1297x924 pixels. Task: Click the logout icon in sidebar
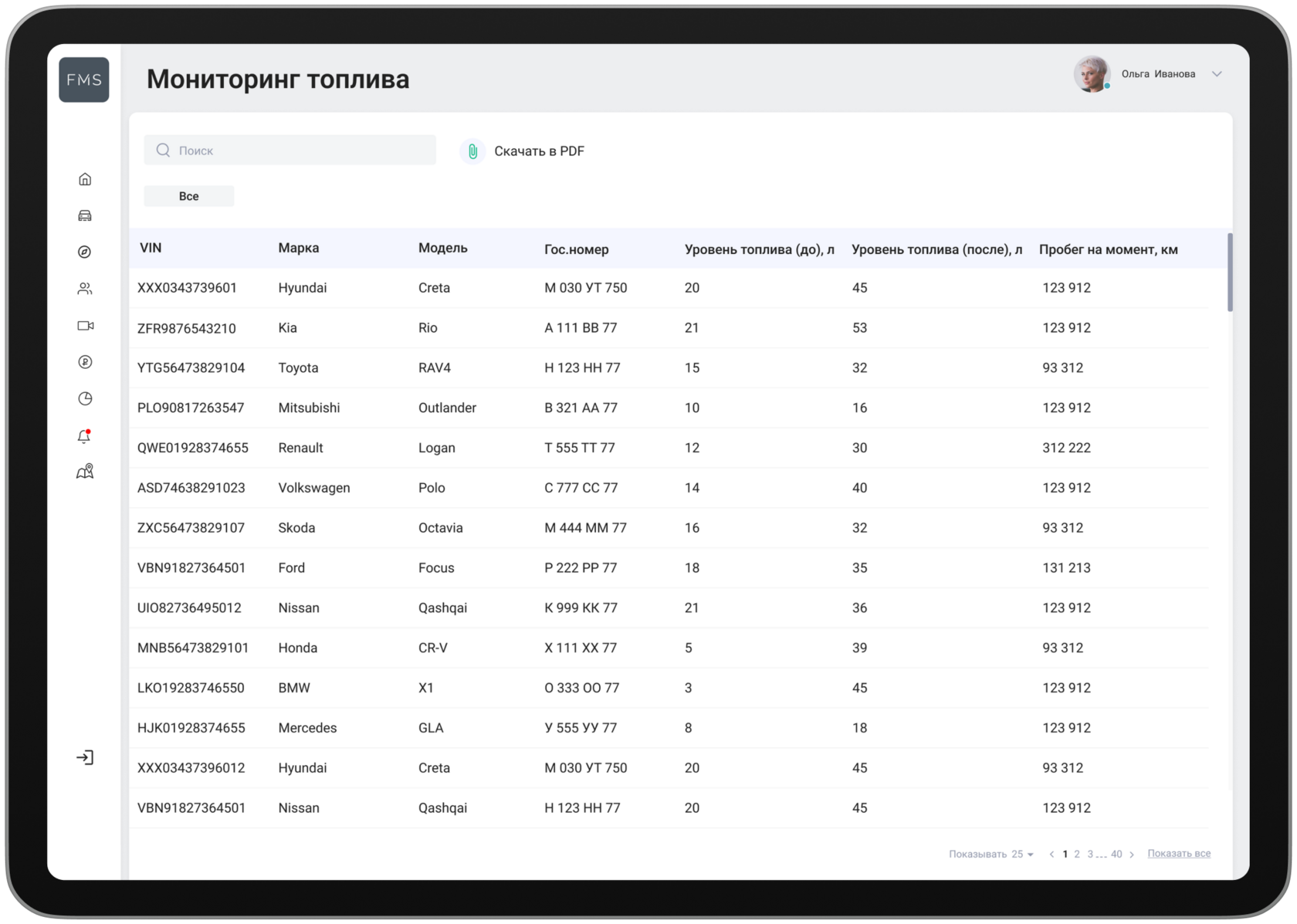(85, 757)
